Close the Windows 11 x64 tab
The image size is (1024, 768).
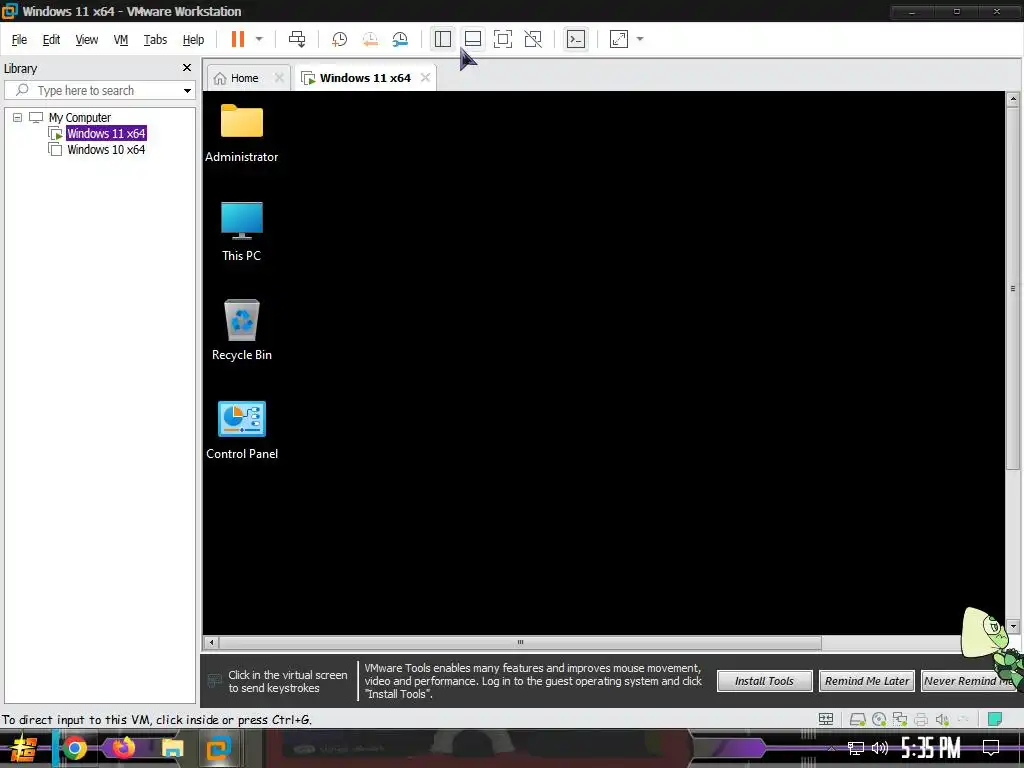tap(425, 78)
